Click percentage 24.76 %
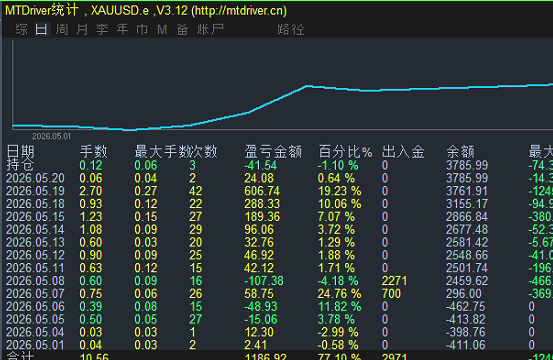The width and height of the screenshot is (553, 360). coord(340,294)
